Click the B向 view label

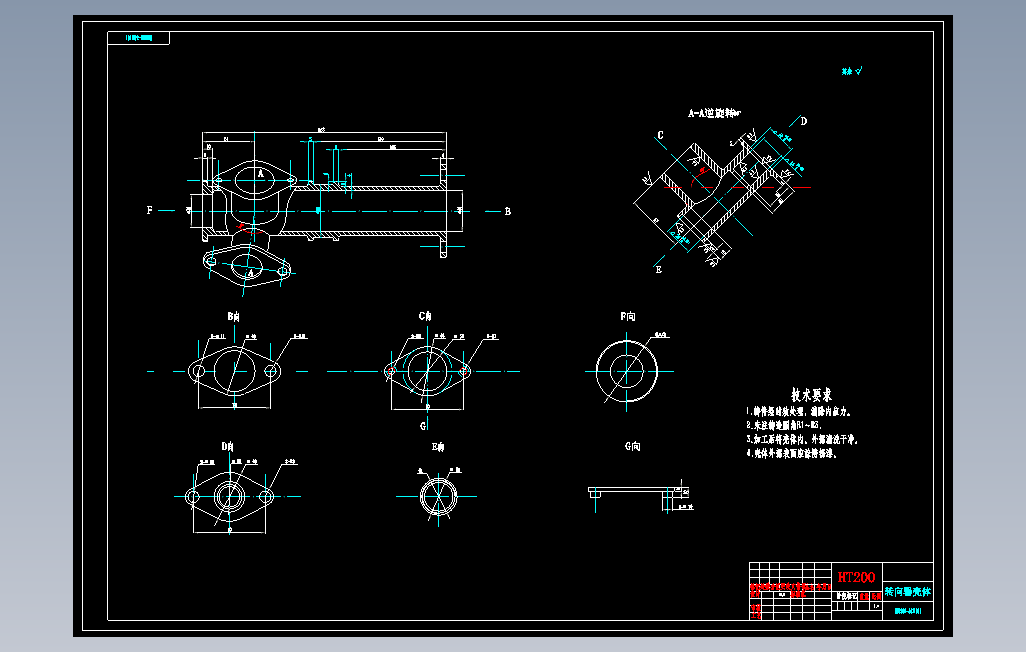pos(234,317)
